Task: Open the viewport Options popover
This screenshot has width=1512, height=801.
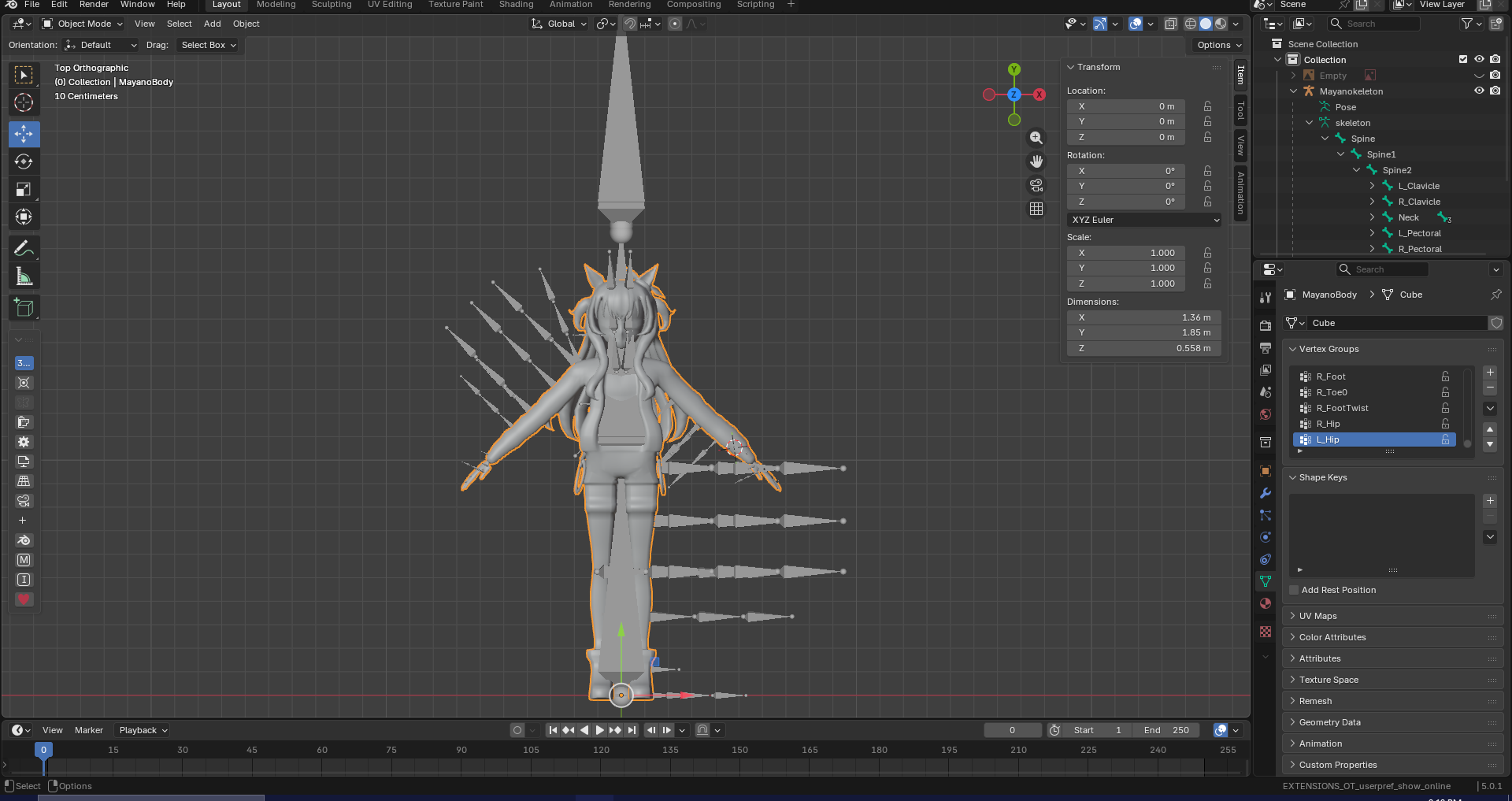Action: pos(1218,45)
